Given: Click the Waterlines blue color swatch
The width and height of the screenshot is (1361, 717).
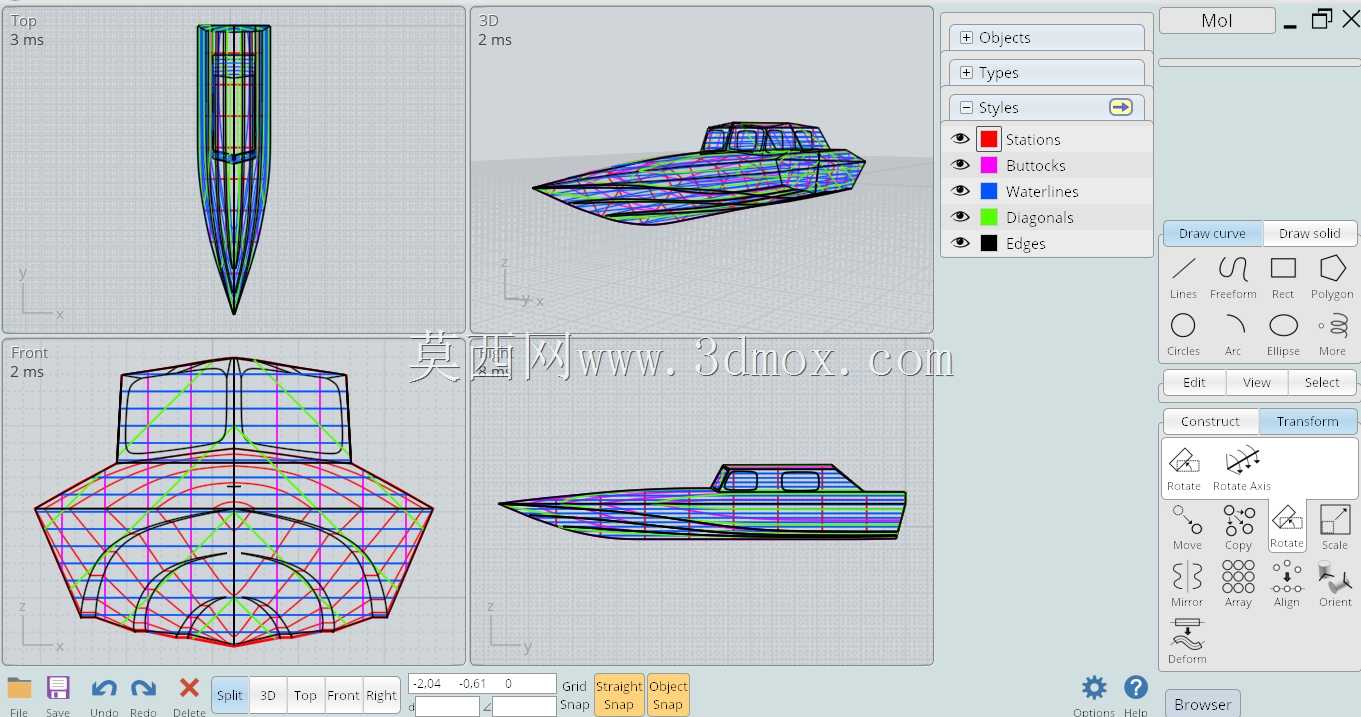Looking at the screenshot, I should pos(989,191).
